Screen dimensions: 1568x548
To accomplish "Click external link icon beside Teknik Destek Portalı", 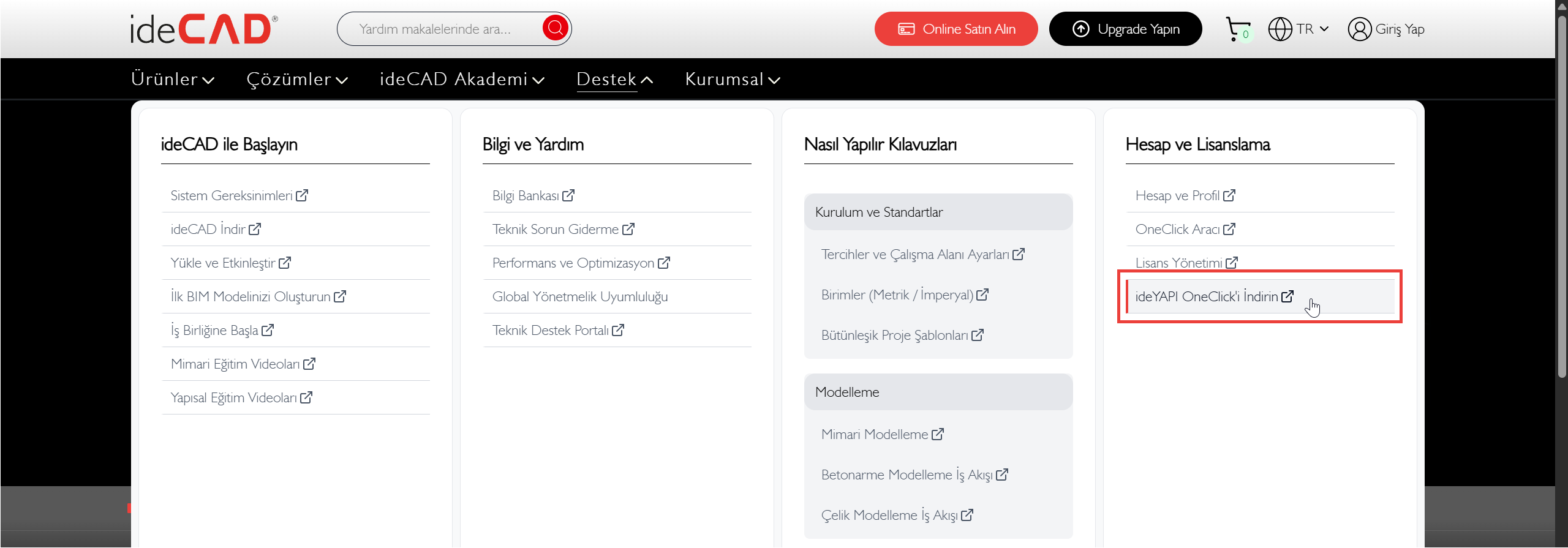I will point(618,330).
